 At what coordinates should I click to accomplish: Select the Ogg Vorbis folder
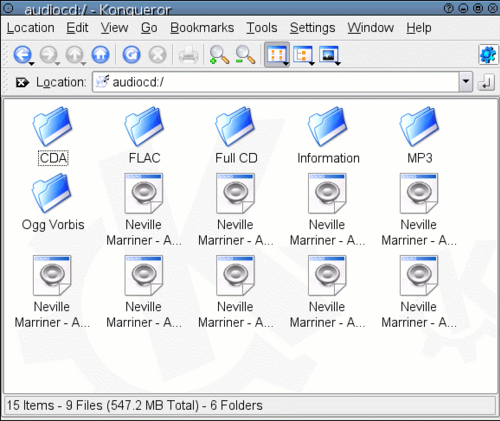53,202
